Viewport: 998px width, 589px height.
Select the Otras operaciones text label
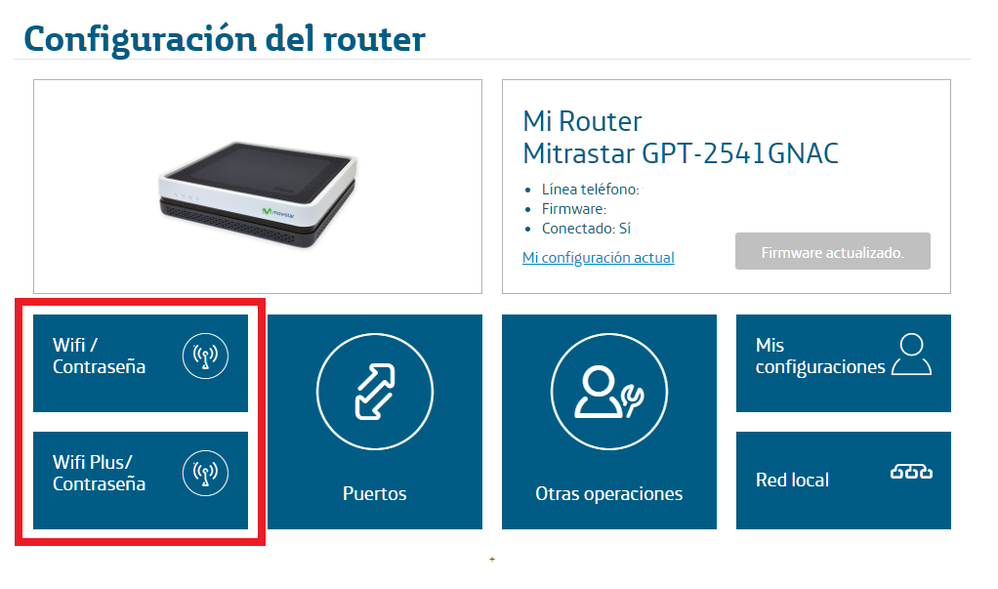609,493
